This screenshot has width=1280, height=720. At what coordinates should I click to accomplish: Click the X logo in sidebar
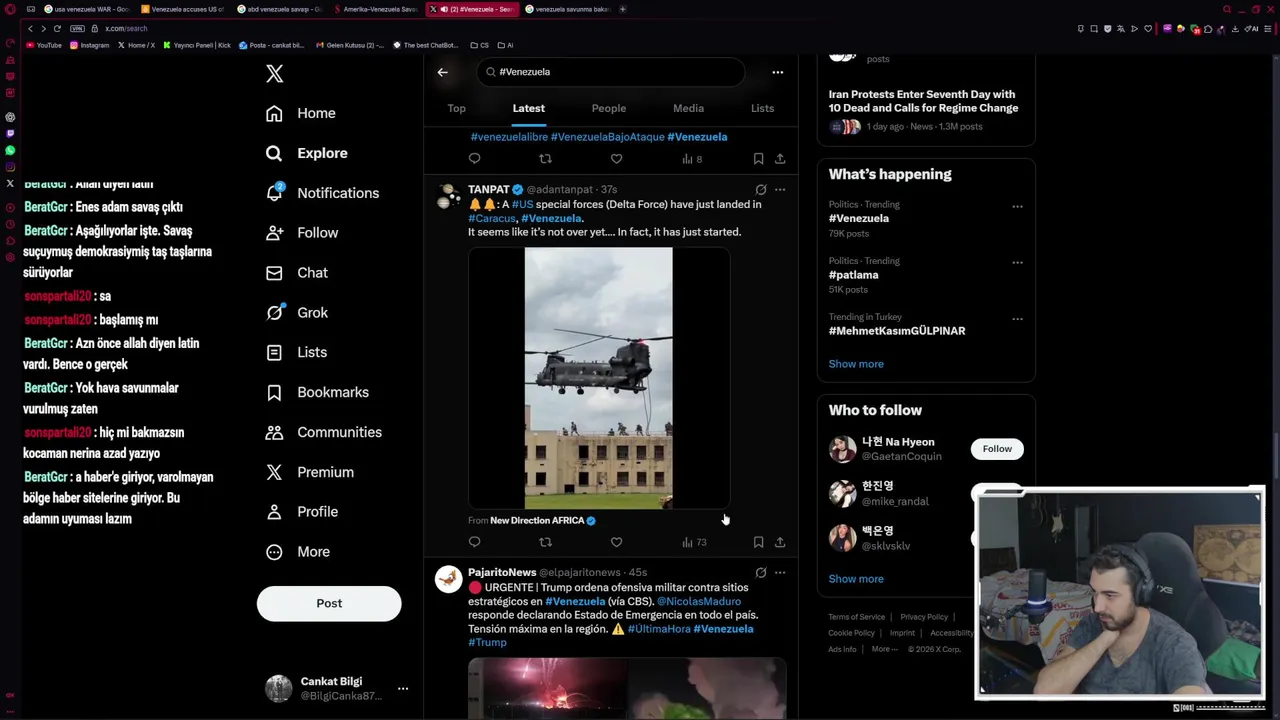[x=274, y=73]
